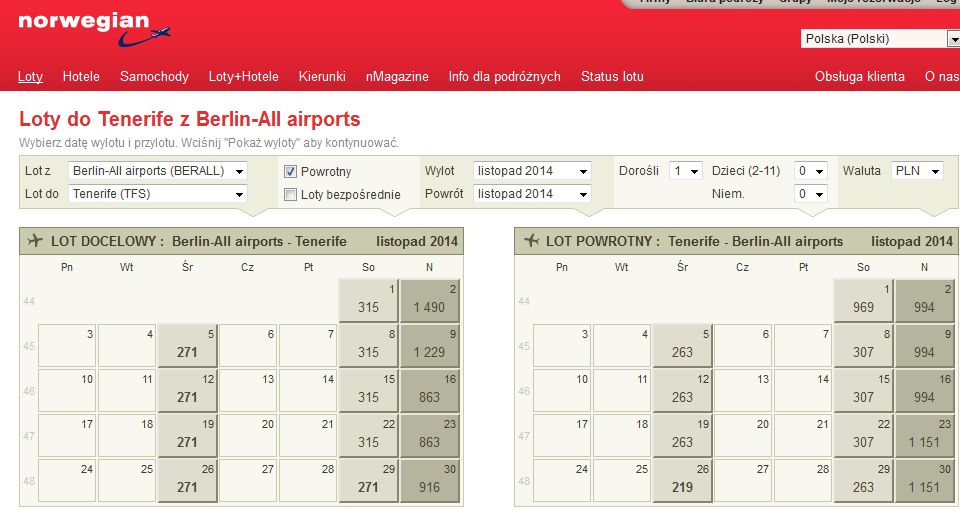
Task: Select return November 26 fare 219
Action: pos(682,481)
